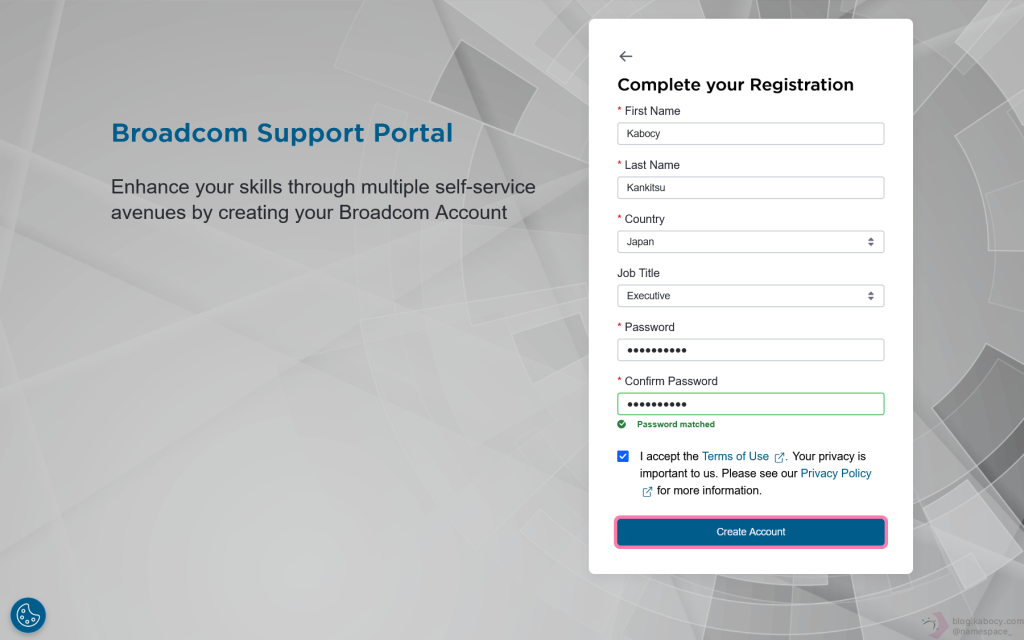Click the Confirm Password field

[750, 404]
